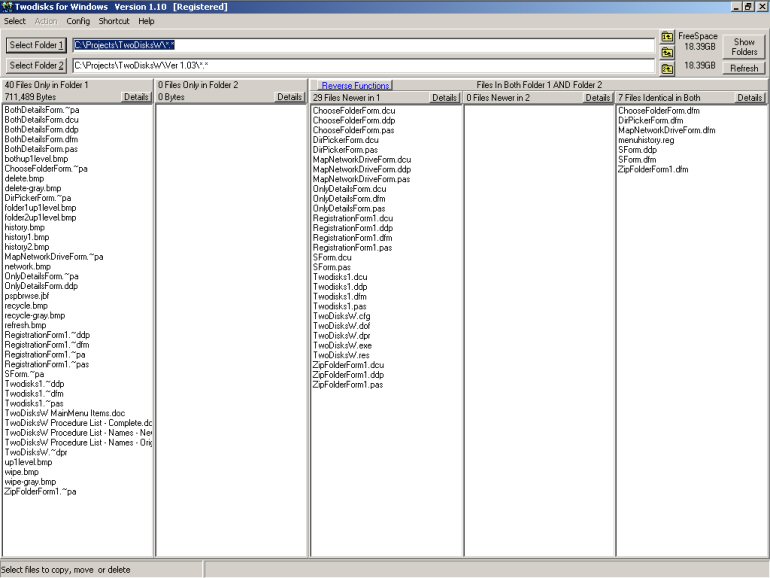This screenshot has height=578, width=770.
Task: Open Details for Files Only in Folder 1
Action: pos(137,98)
